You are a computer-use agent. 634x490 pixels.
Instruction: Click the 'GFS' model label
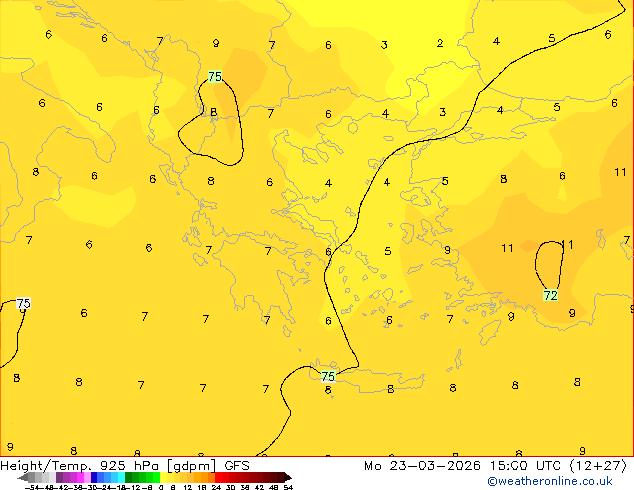pyautogui.click(x=237, y=466)
